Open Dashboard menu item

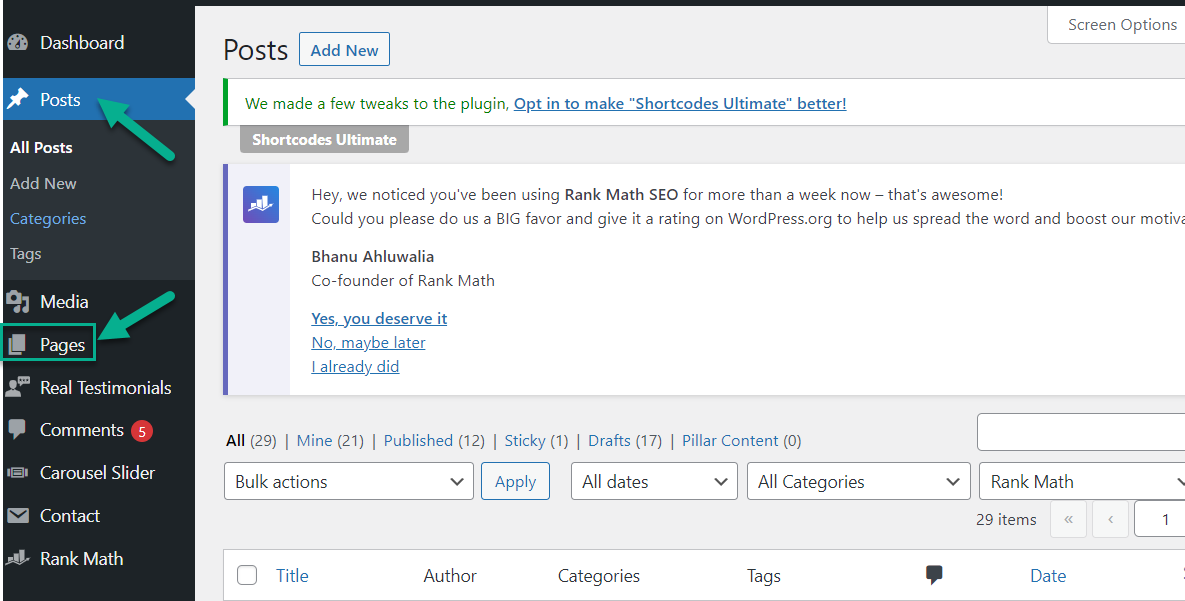[82, 42]
